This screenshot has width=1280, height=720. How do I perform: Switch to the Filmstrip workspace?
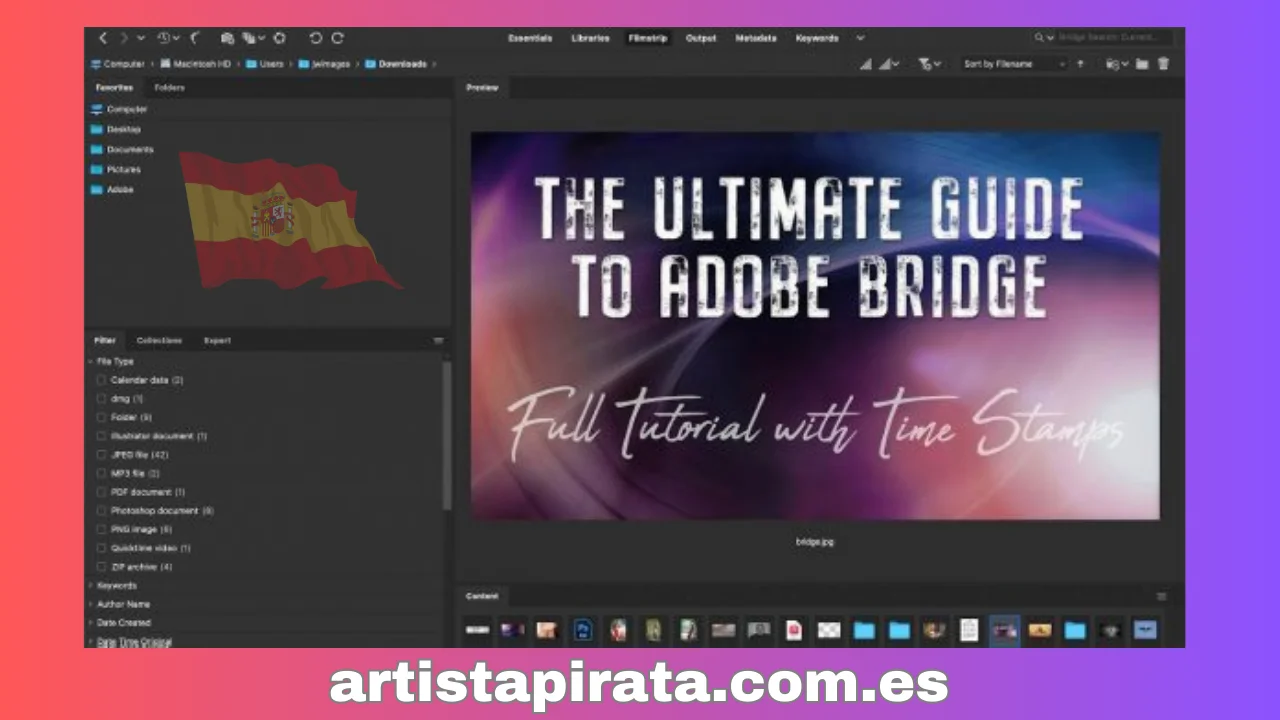(648, 38)
